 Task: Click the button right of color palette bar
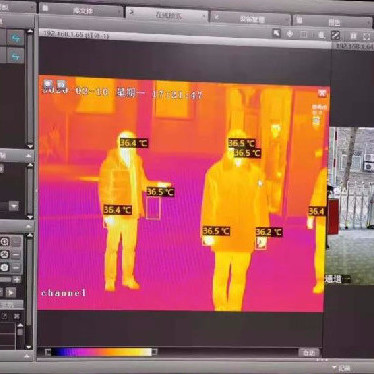(309, 352)
